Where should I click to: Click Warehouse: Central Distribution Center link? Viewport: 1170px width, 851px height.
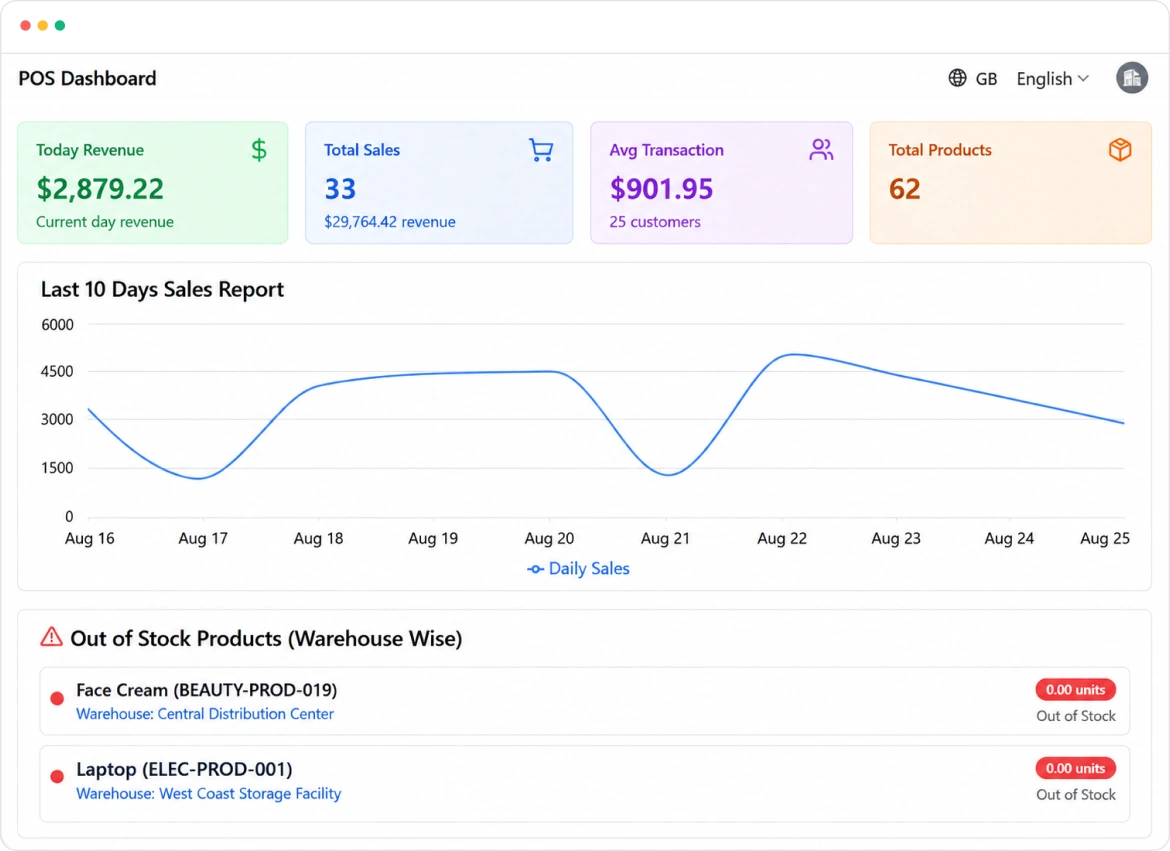(204, 714)
